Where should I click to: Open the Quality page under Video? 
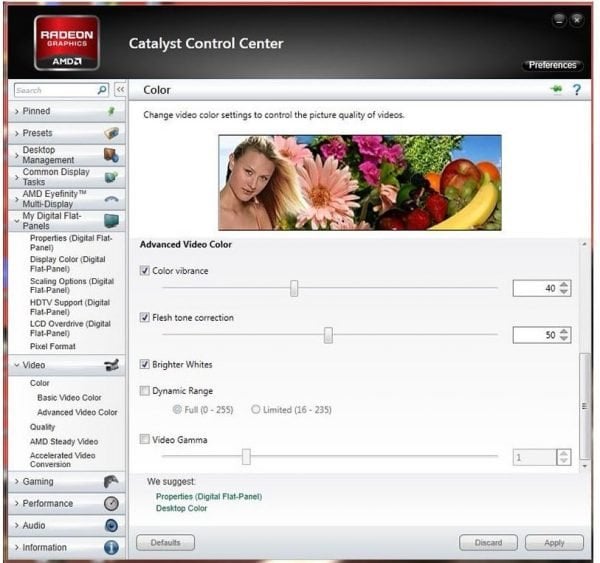click(42, 427)
